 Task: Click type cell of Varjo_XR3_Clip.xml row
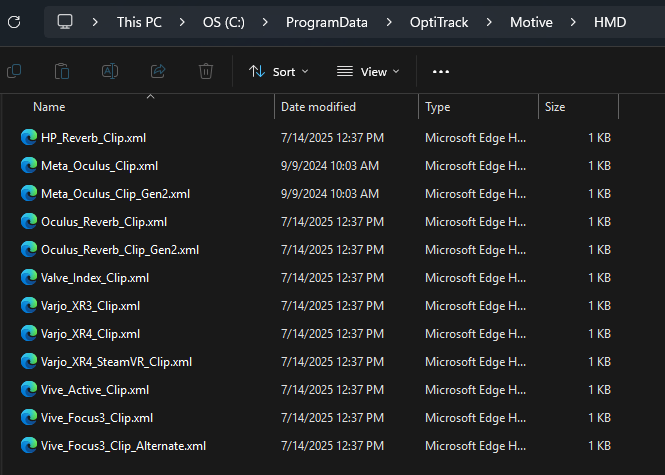[475, 306]
